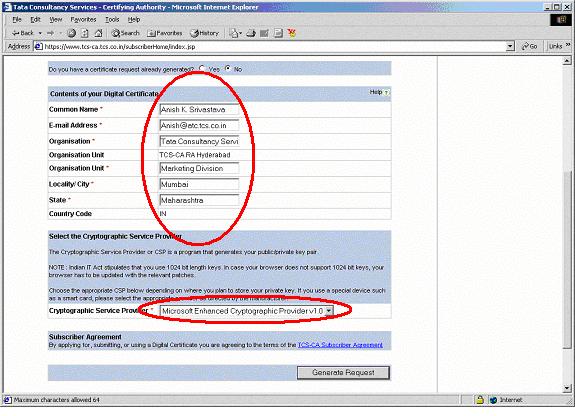
Task: Select No for certificate request generated
Action: (x=228, y=68)
